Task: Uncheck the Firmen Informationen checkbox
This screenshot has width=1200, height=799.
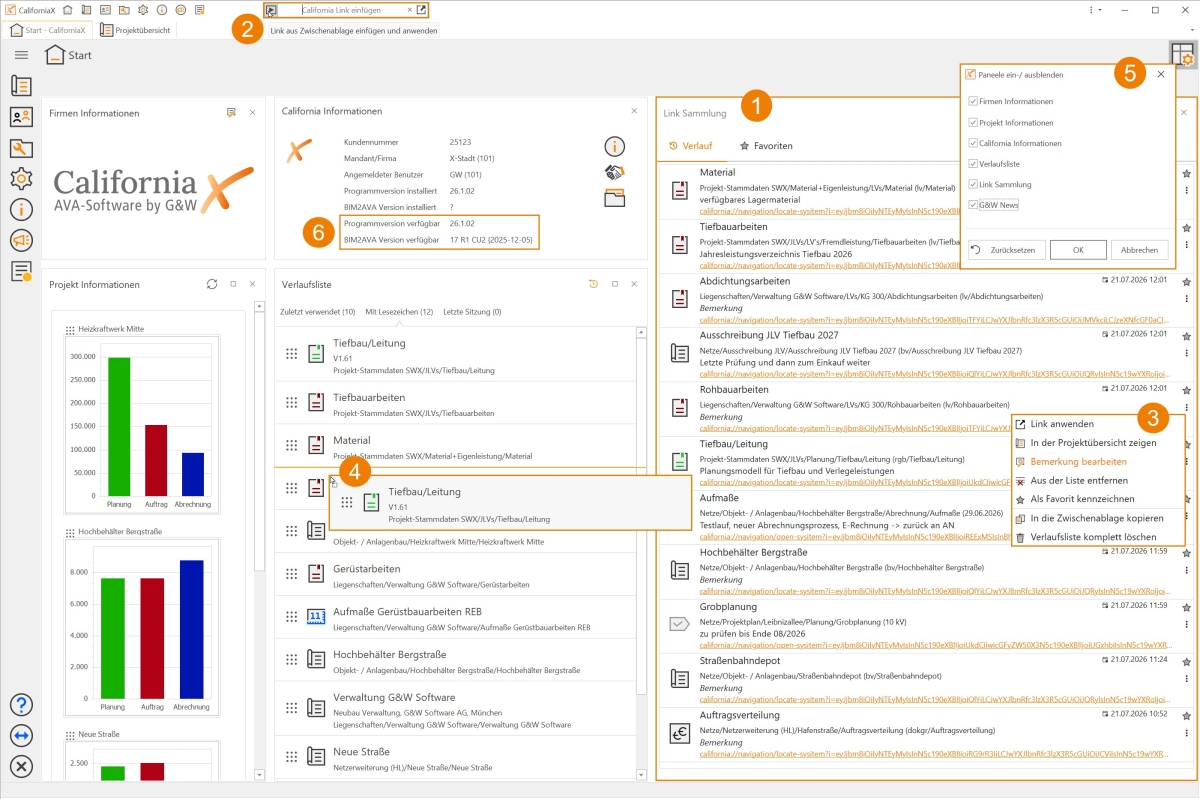Action: pos(973,101)
